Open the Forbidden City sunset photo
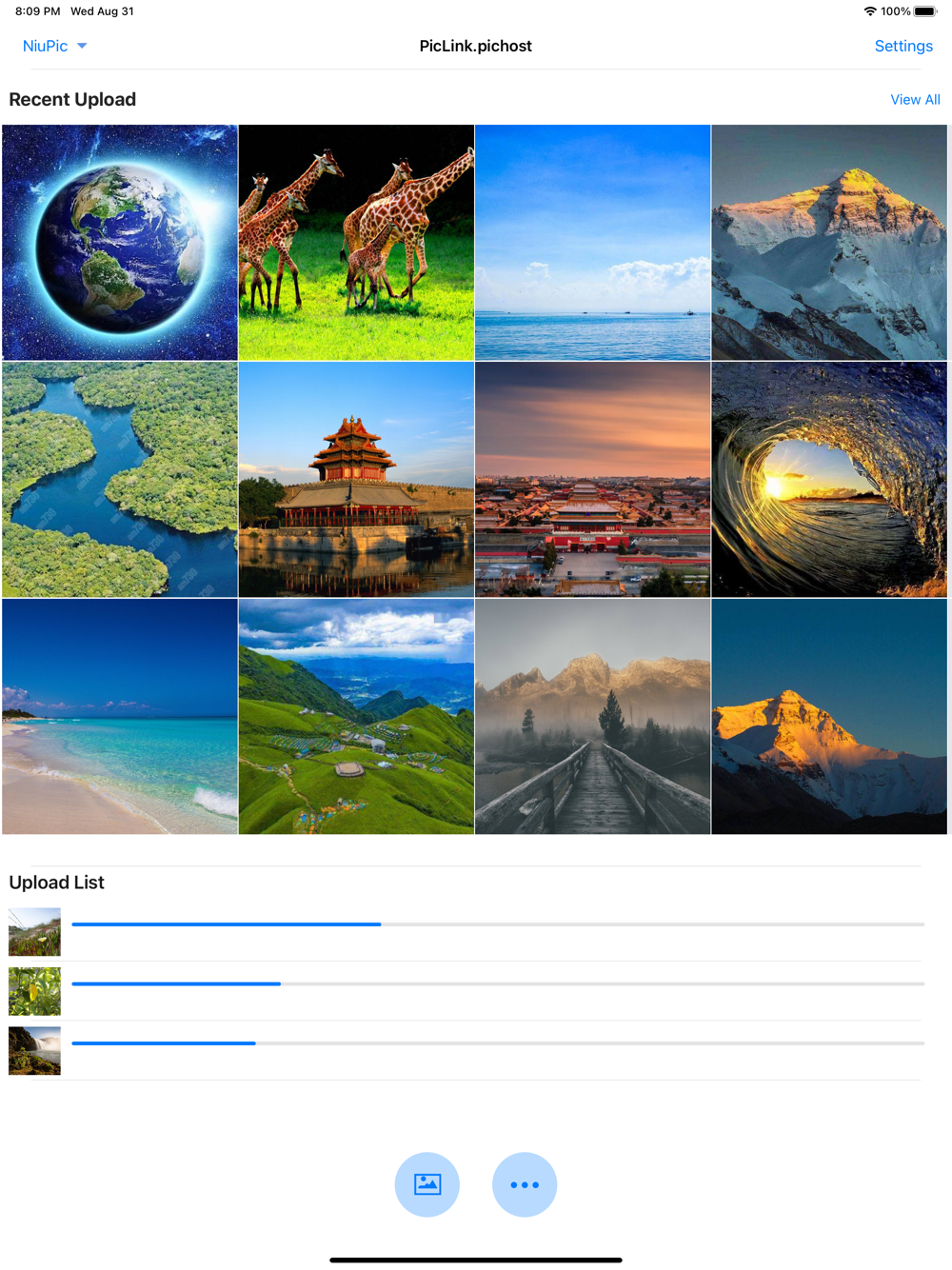Screen dimensions: 952x1270 pyautogui.click(x=593, y=480)
